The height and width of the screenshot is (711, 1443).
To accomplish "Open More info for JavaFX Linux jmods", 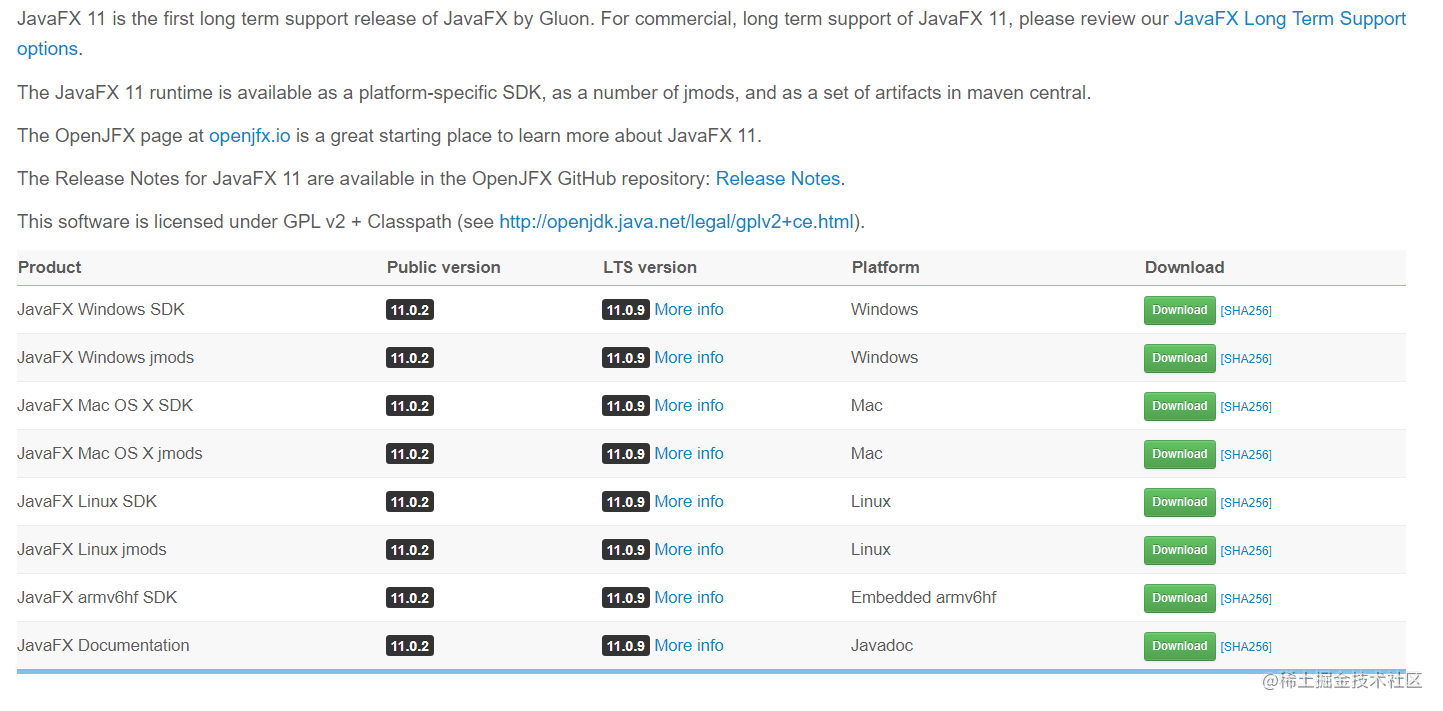I will 689,549.
